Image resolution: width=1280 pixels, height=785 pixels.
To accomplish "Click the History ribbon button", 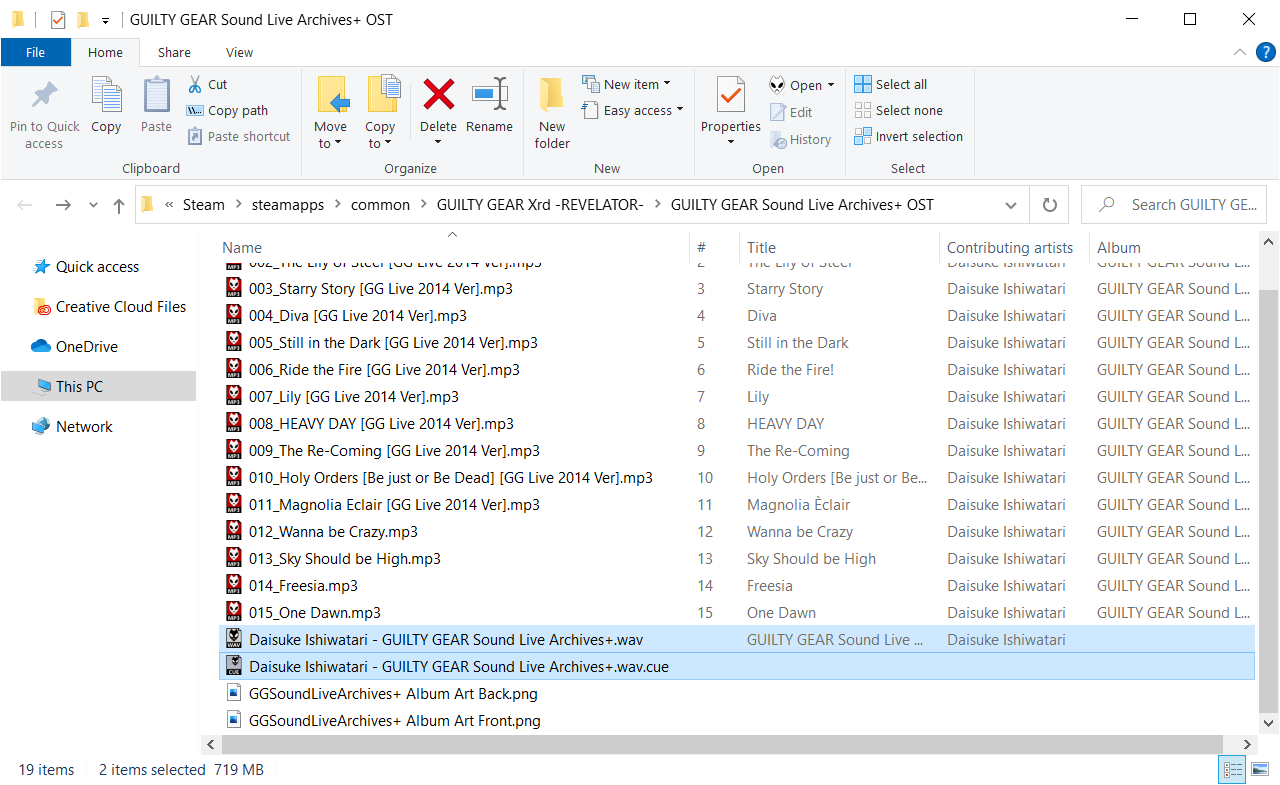I will (x=800, y=140).
